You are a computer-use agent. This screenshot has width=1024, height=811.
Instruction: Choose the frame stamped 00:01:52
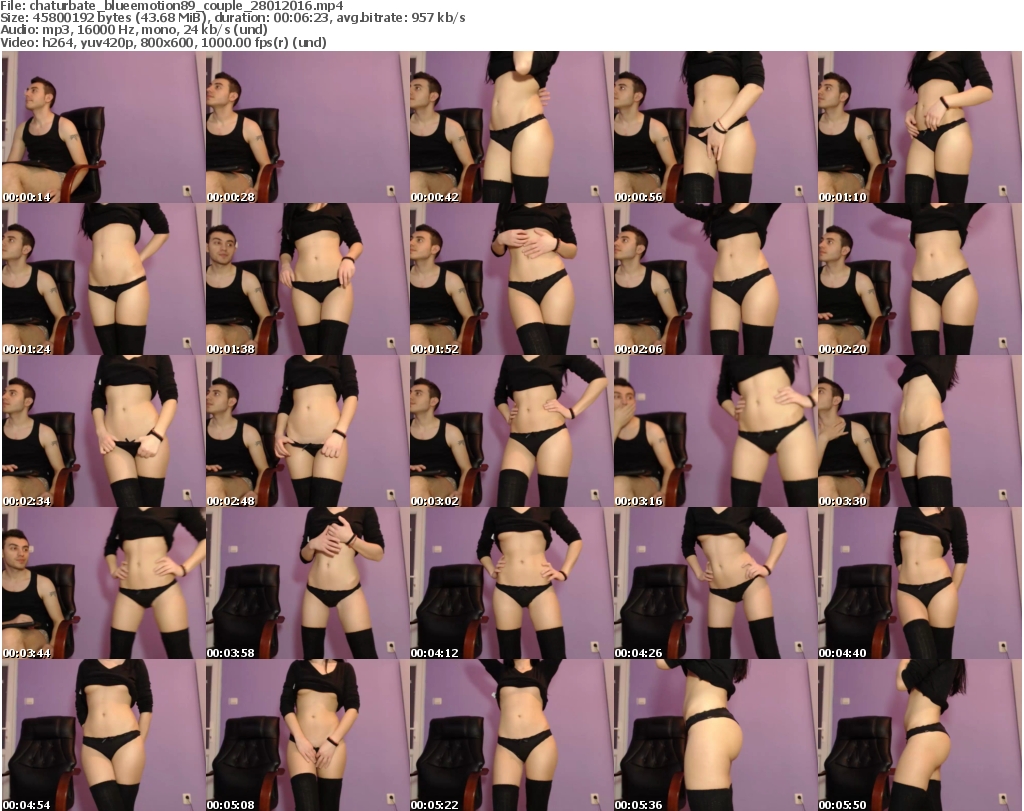(x=511, y=279)
